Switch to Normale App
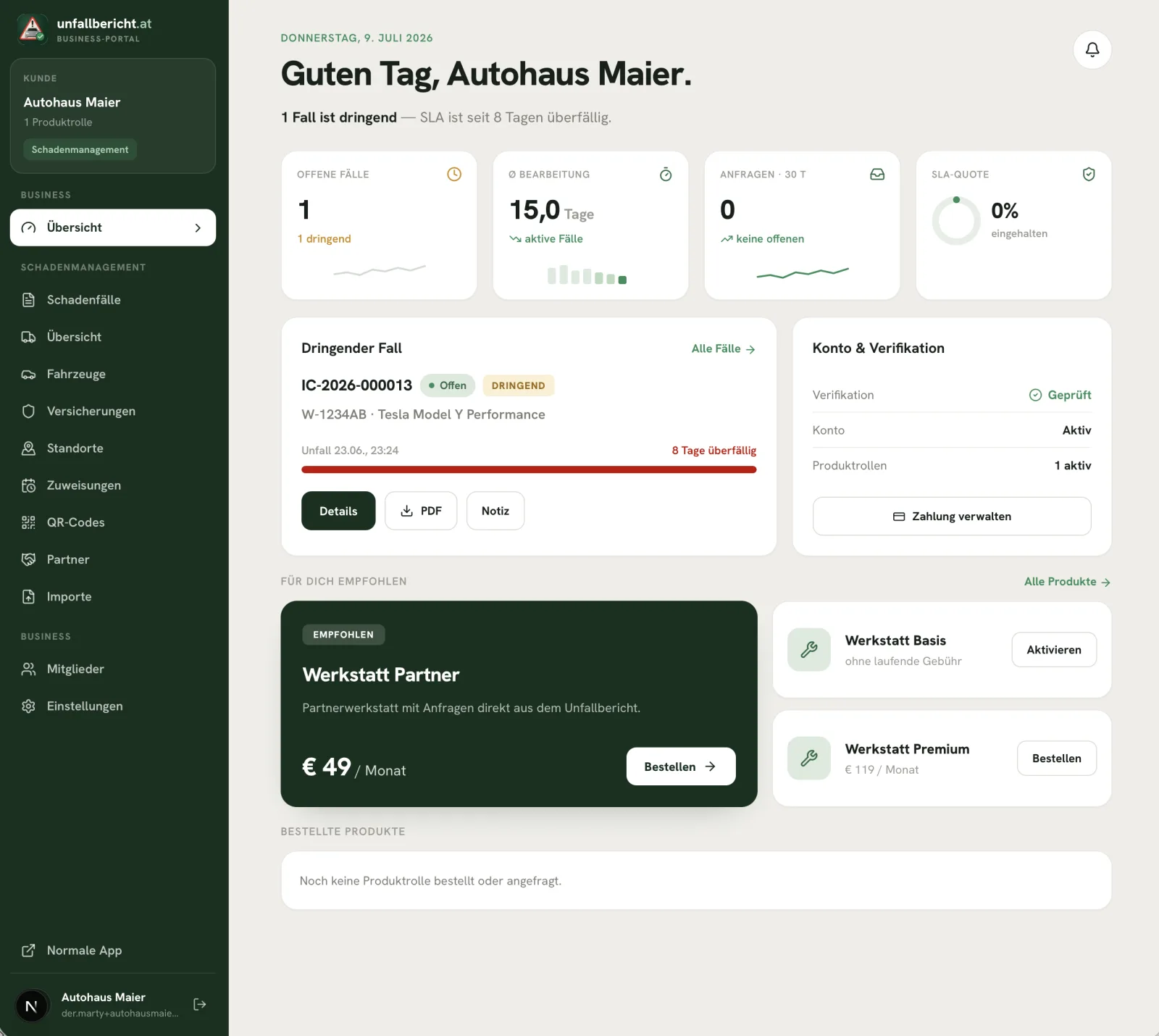The height and width of the screenshot is (1036, 1159). point(113,951)
